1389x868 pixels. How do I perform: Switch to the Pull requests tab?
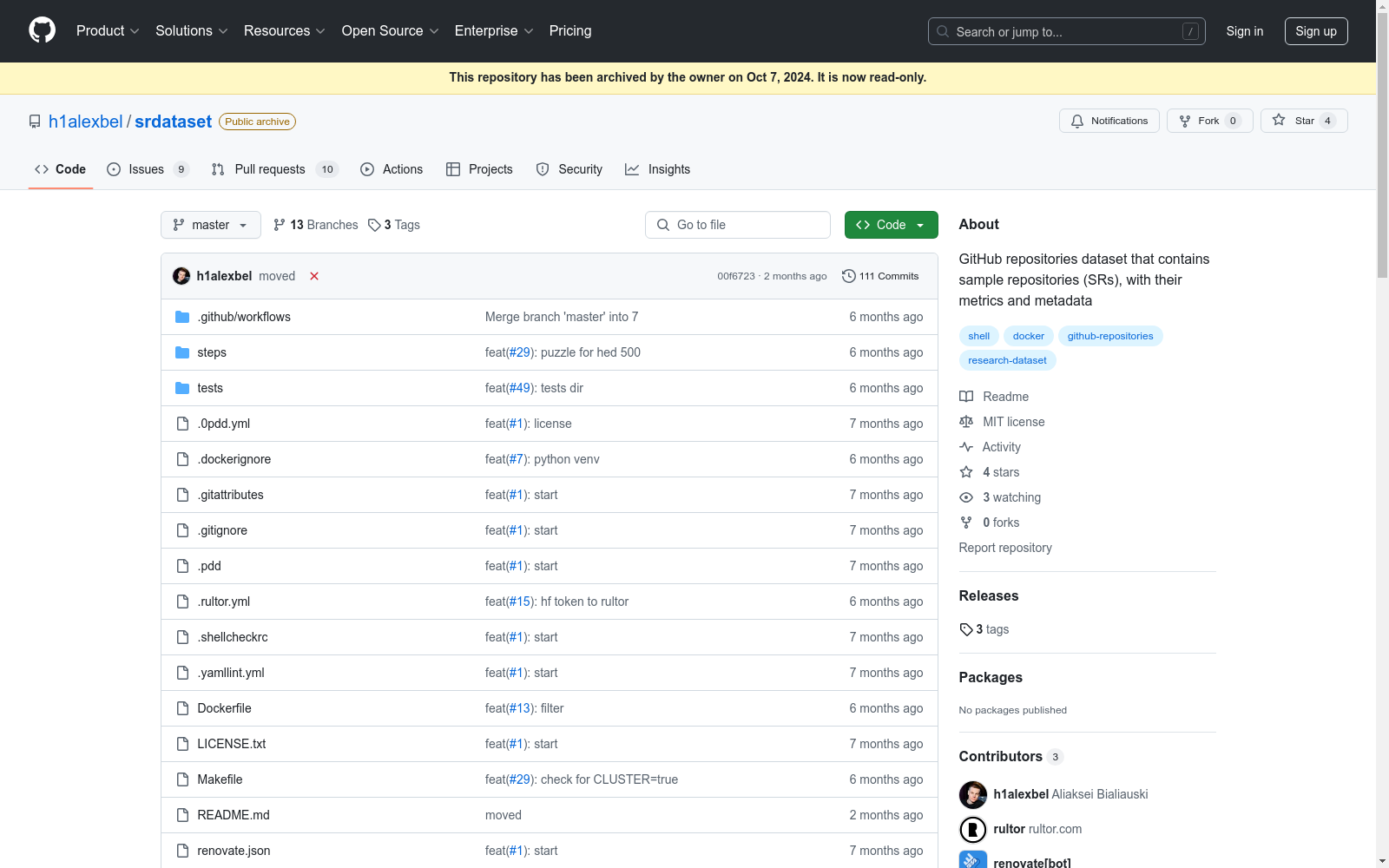pos(274,169)
